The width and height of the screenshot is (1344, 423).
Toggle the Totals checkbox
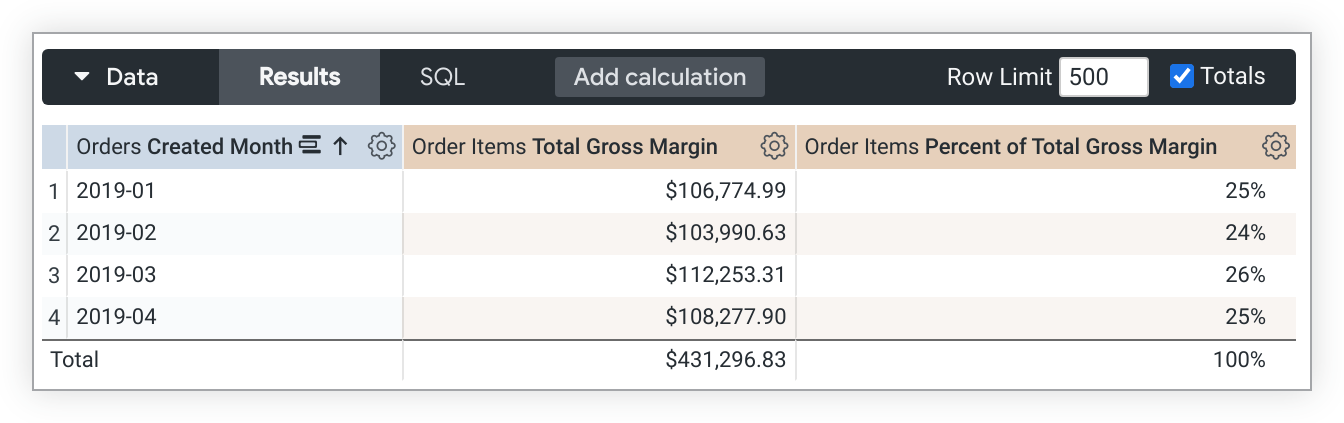1182,77
